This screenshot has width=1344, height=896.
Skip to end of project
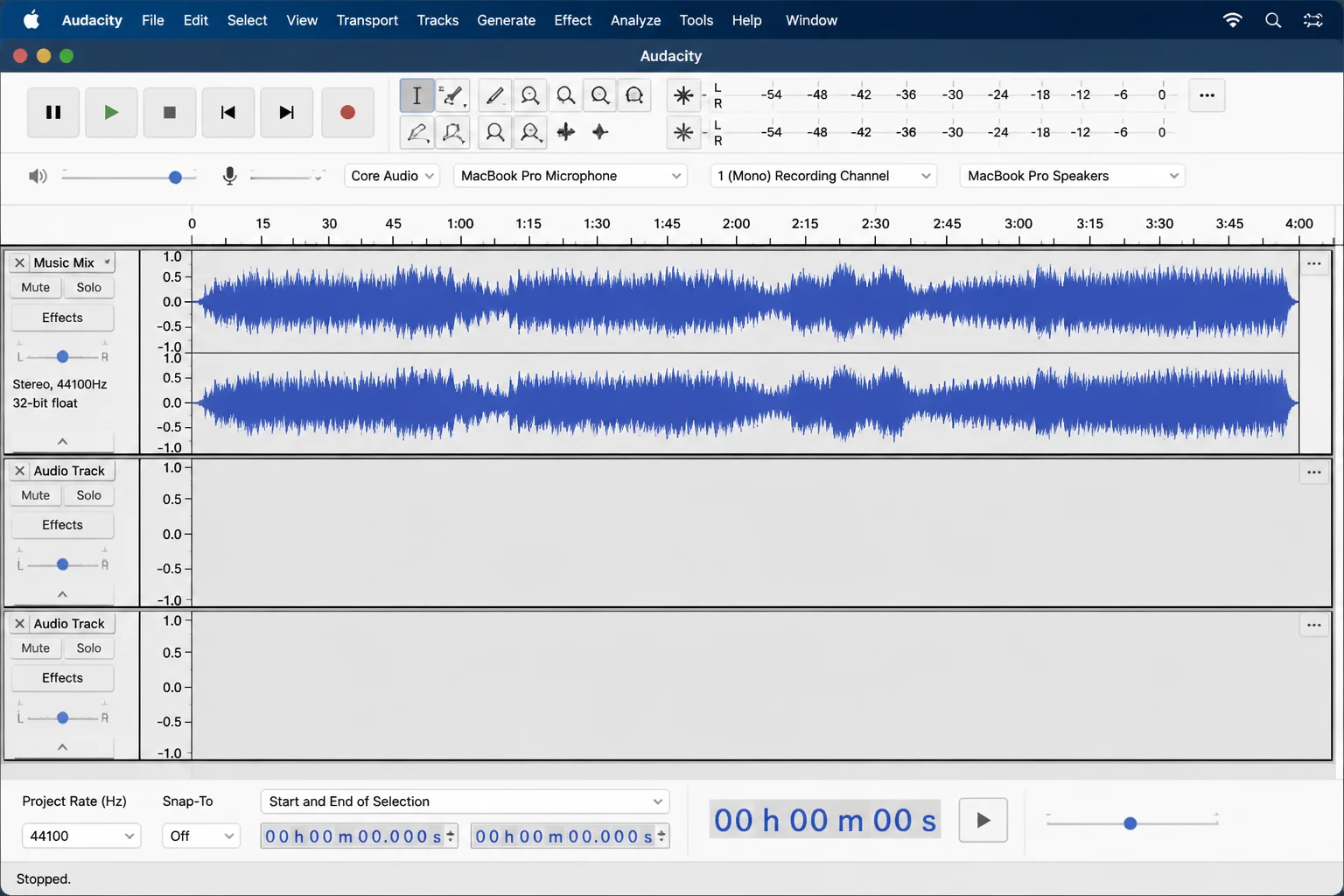click(287, 112)
